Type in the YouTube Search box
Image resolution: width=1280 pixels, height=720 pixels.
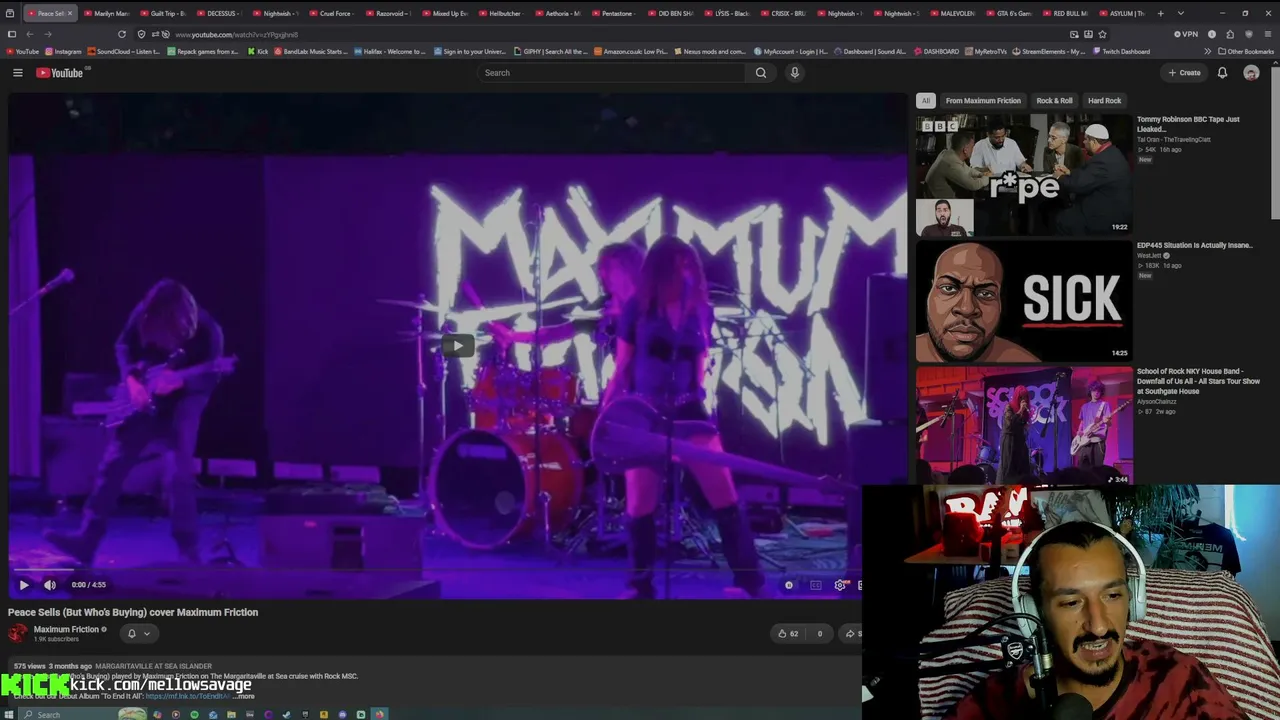[612, 73]
